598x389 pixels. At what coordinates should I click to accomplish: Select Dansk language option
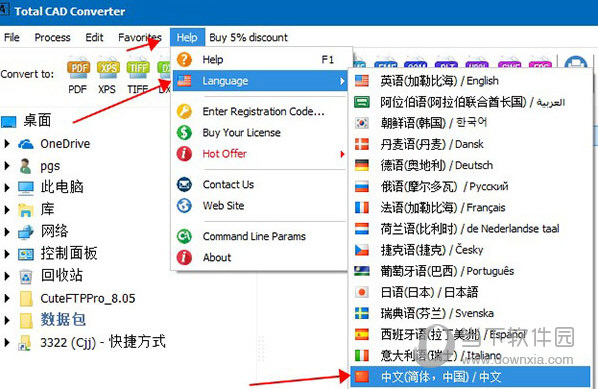tap(471, 144)
